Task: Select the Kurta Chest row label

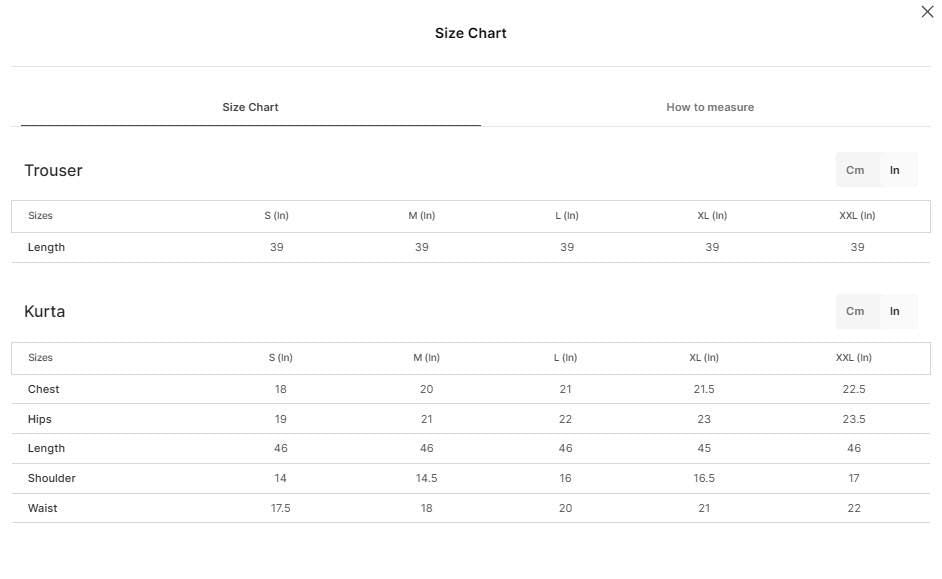Action: tap(43, 389)
